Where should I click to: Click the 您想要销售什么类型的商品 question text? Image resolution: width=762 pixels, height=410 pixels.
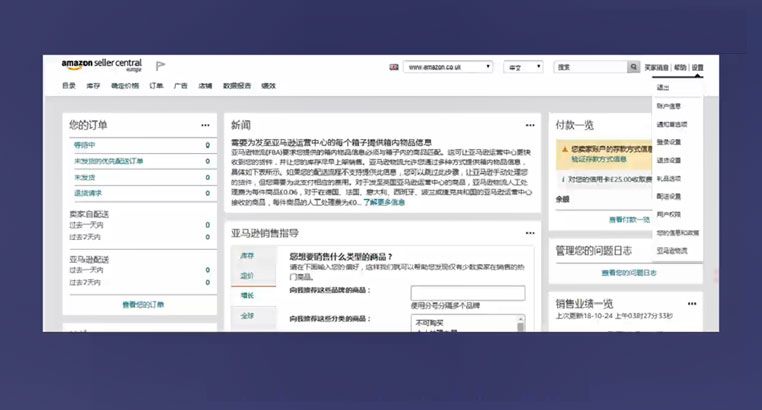341,256
